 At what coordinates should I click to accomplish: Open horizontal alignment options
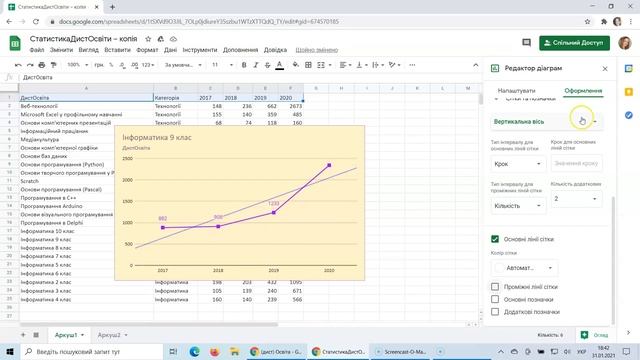click(345, 65)
